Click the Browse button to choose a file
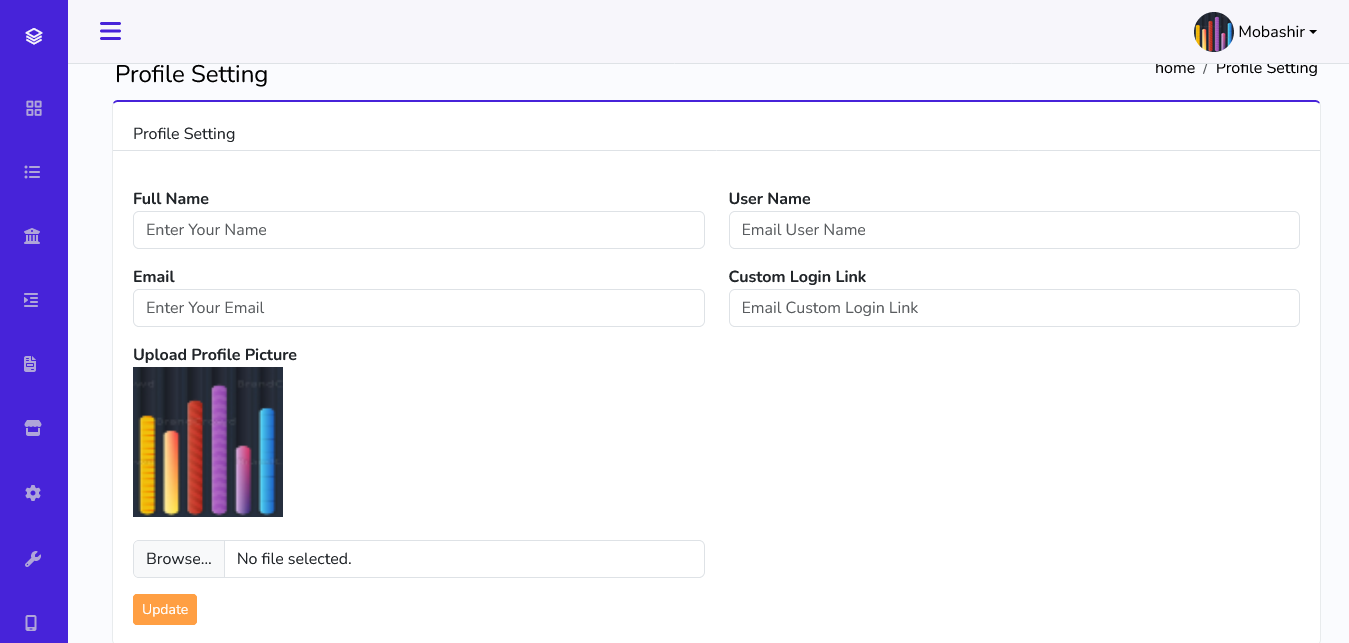The height and width of the screenshot is (643, 1349). coord(178,559)
